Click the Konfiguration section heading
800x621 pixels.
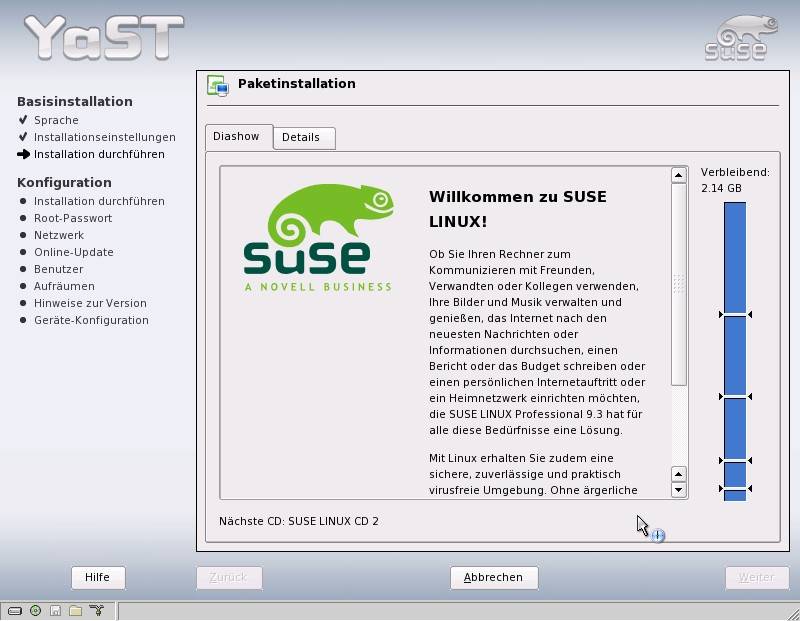(x=64, y=183)
